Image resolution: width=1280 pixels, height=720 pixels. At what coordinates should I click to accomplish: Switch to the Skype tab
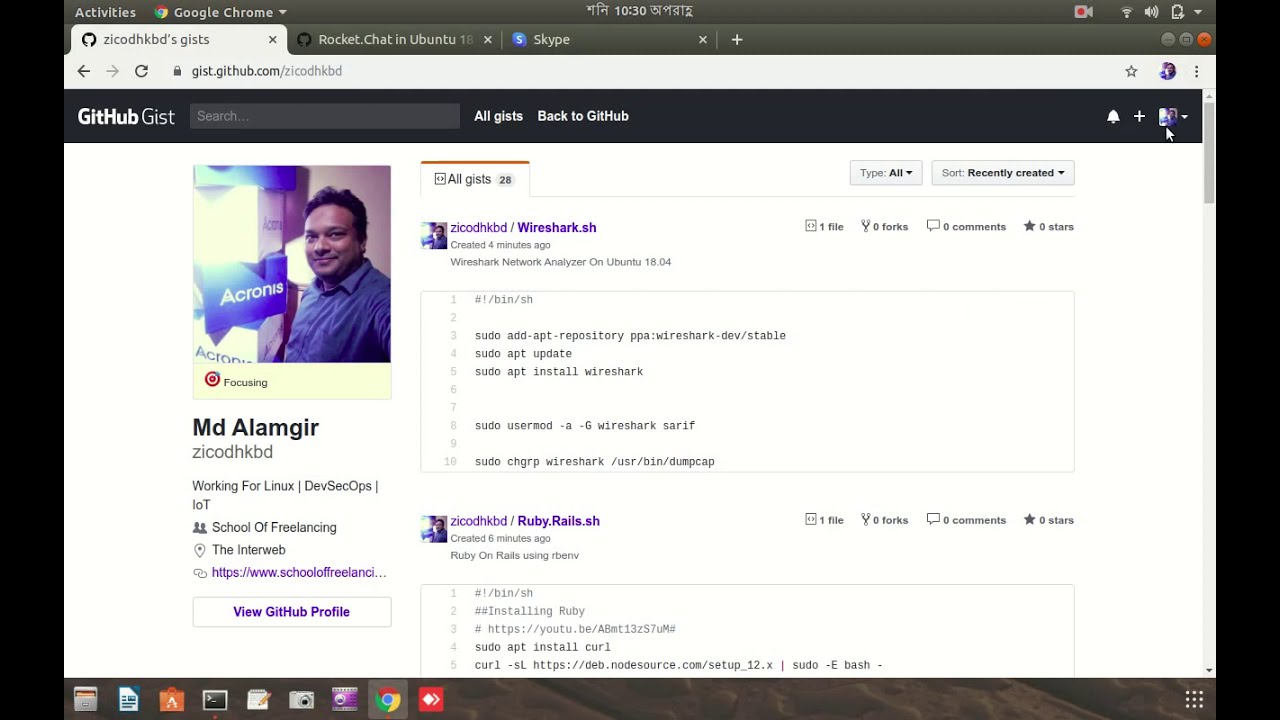[610, 40]
